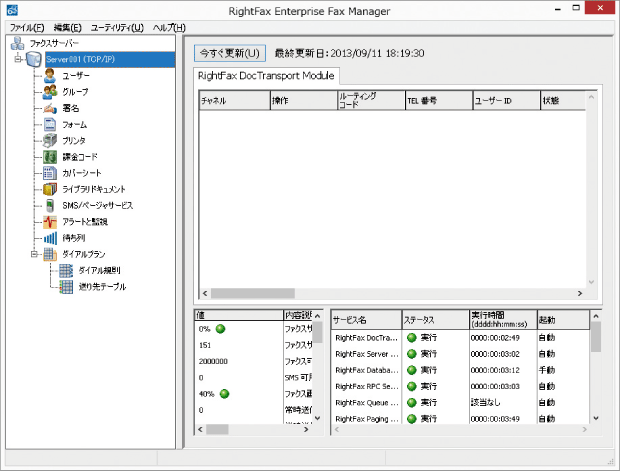Select the フォーム form icon

(x=50, y=125)
